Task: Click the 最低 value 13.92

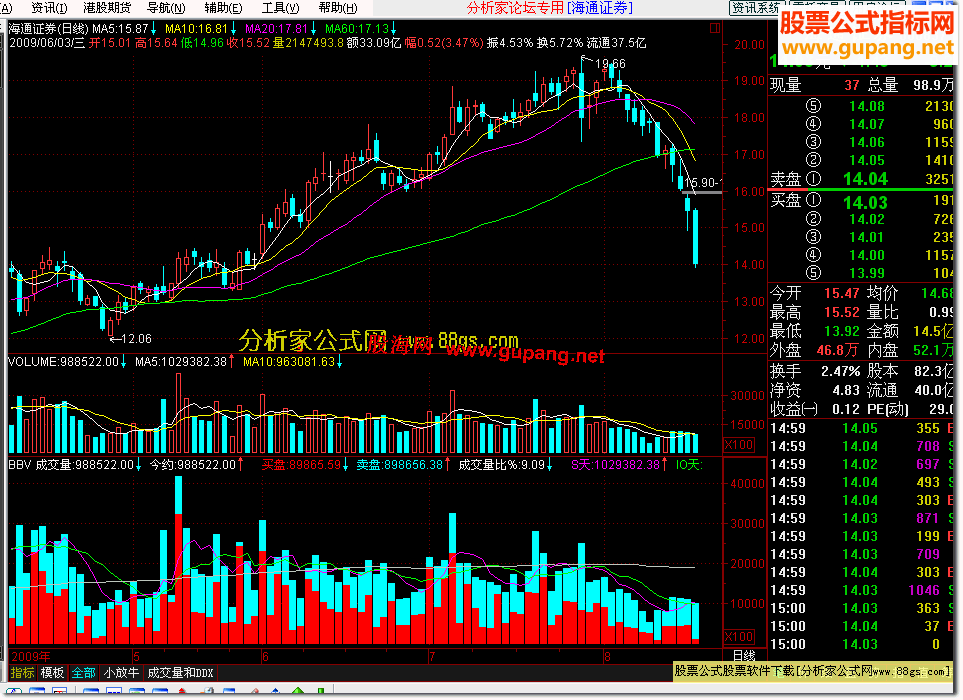Action: [841, 332]
